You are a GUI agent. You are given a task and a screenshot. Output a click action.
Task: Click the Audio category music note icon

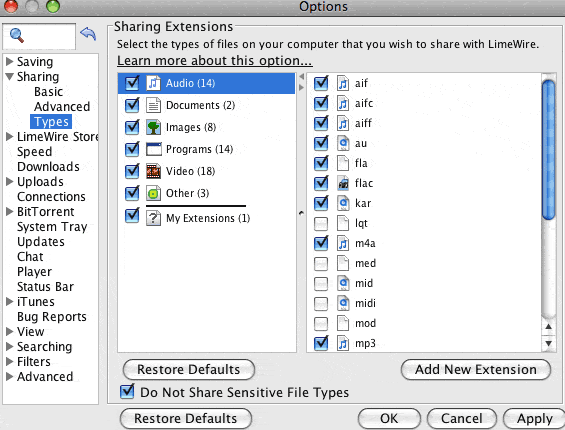[x=154, y=83]
